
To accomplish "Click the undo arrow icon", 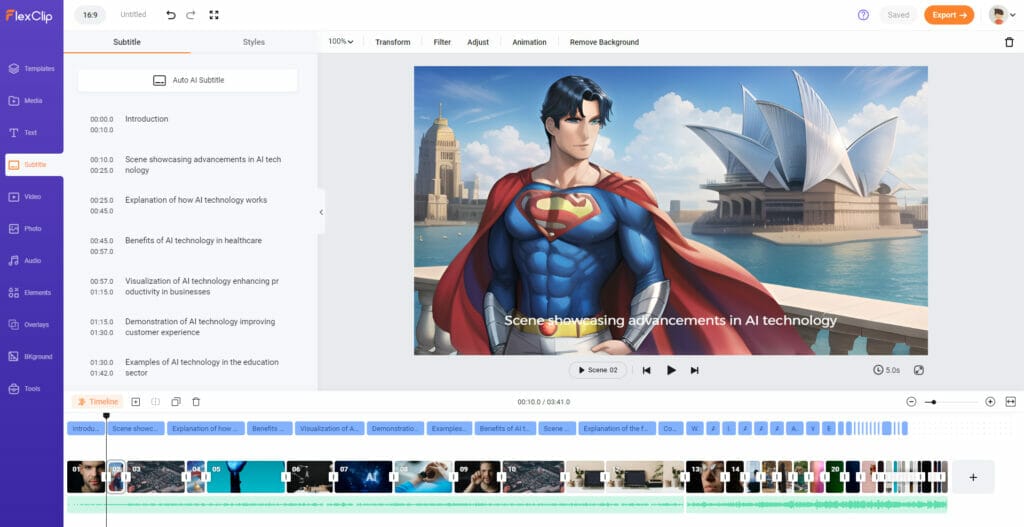I will (171, 15).
